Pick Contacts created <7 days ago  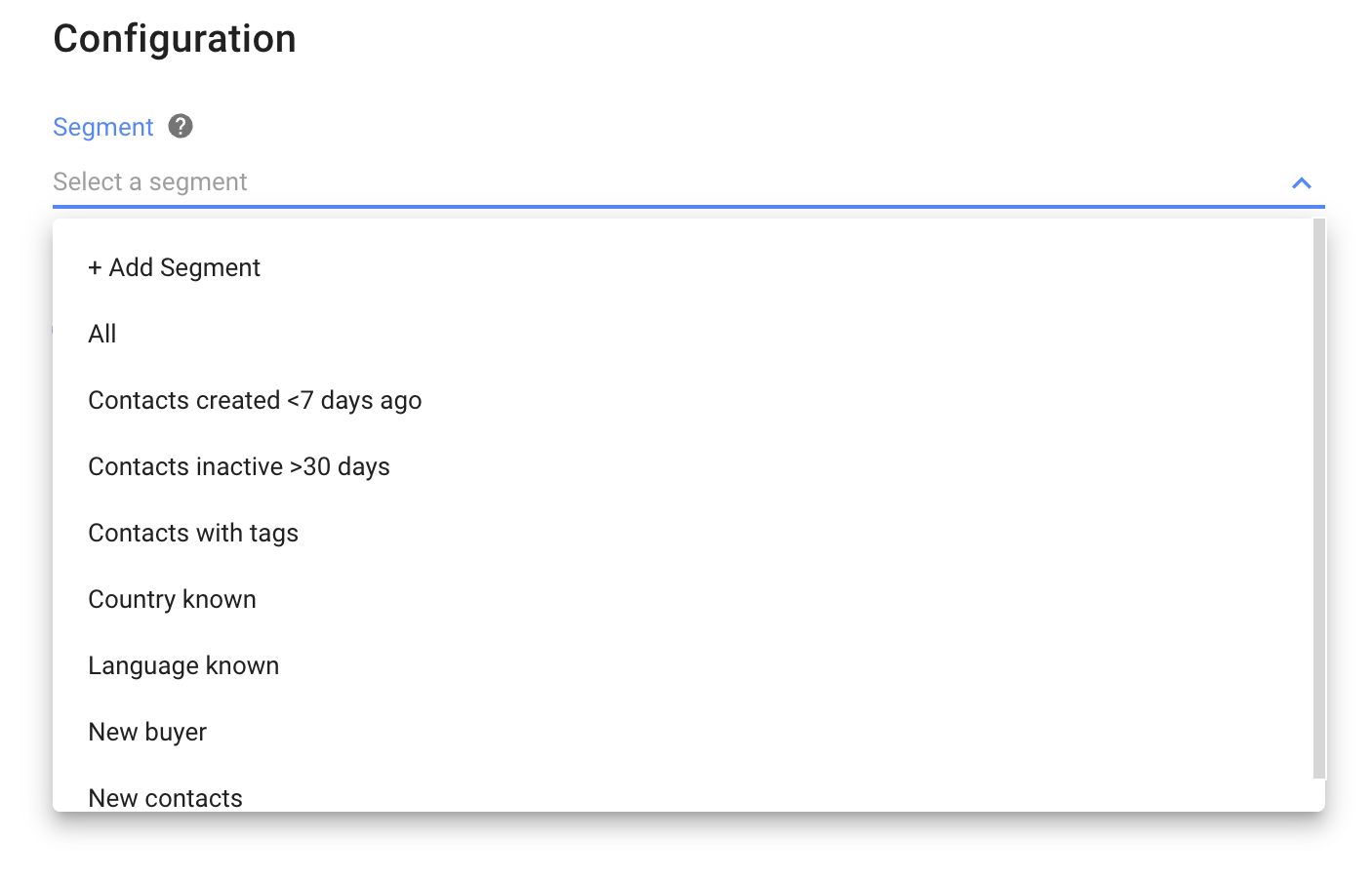click(255, 400)
